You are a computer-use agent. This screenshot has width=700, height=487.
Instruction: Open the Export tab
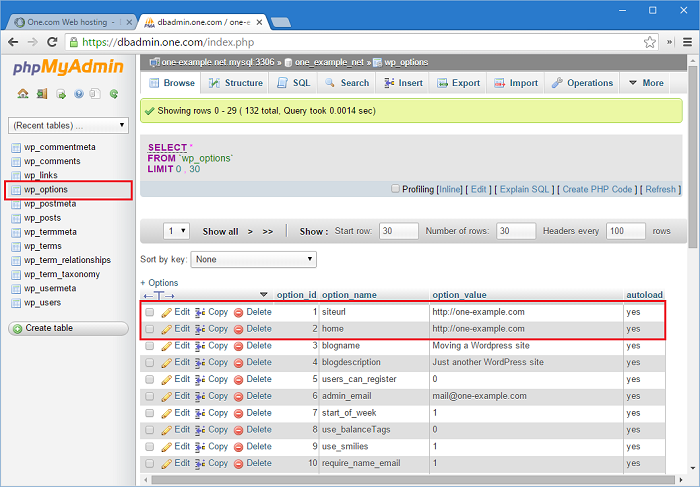click(x=458, y=83)
